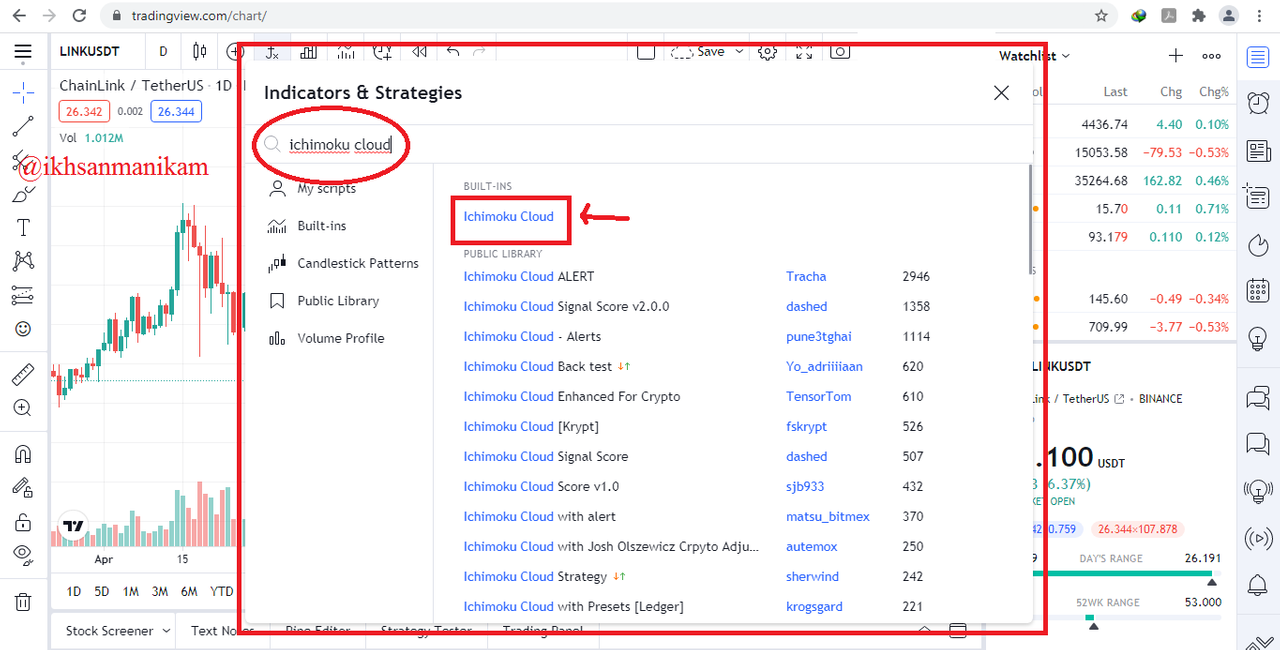Screen dimensions: 1280x650
Task: Select the zoom in magnifier tool
Action: tap(23, 408)
